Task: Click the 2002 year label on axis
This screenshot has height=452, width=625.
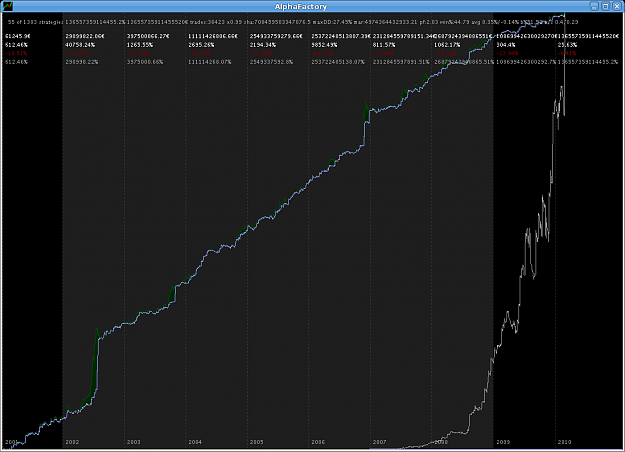Action: click(x=72, y=442)
